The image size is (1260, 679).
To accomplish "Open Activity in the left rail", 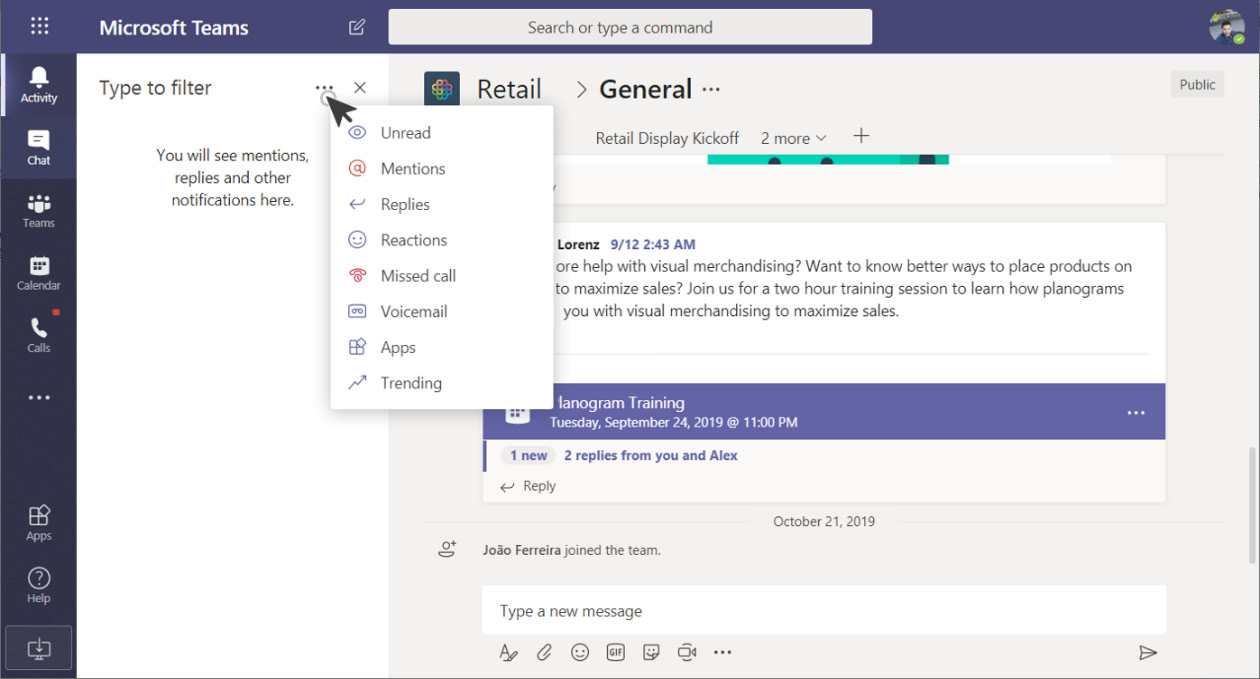I will [39, 85].
